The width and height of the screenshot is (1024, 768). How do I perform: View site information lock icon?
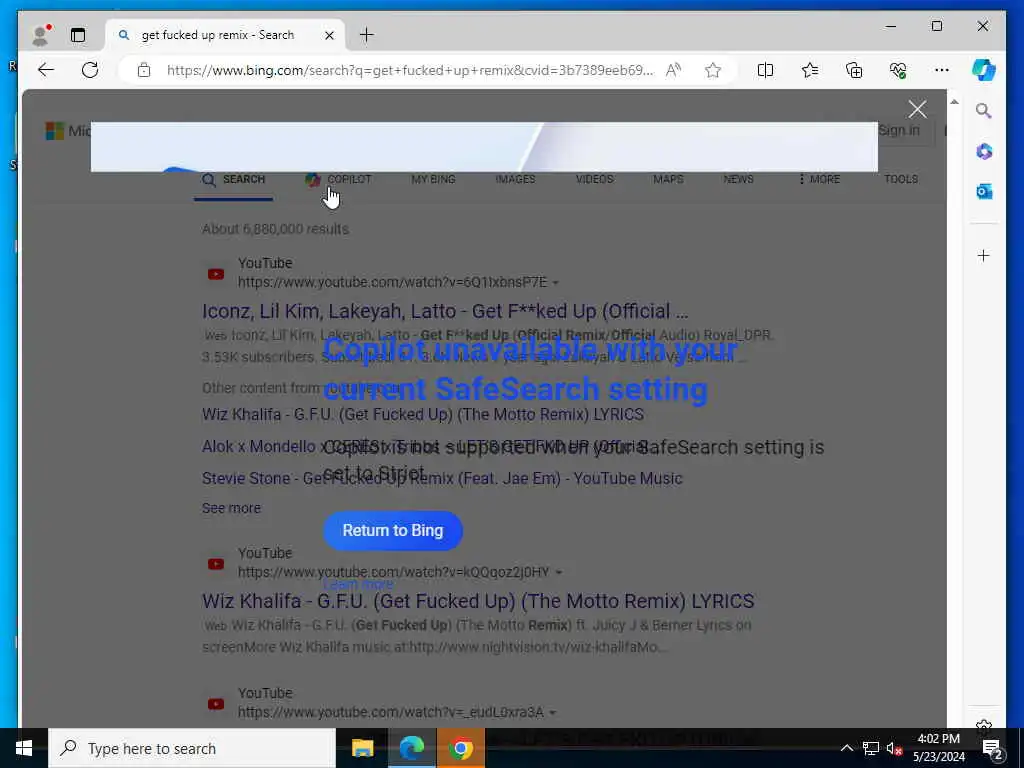click(144, 70)
